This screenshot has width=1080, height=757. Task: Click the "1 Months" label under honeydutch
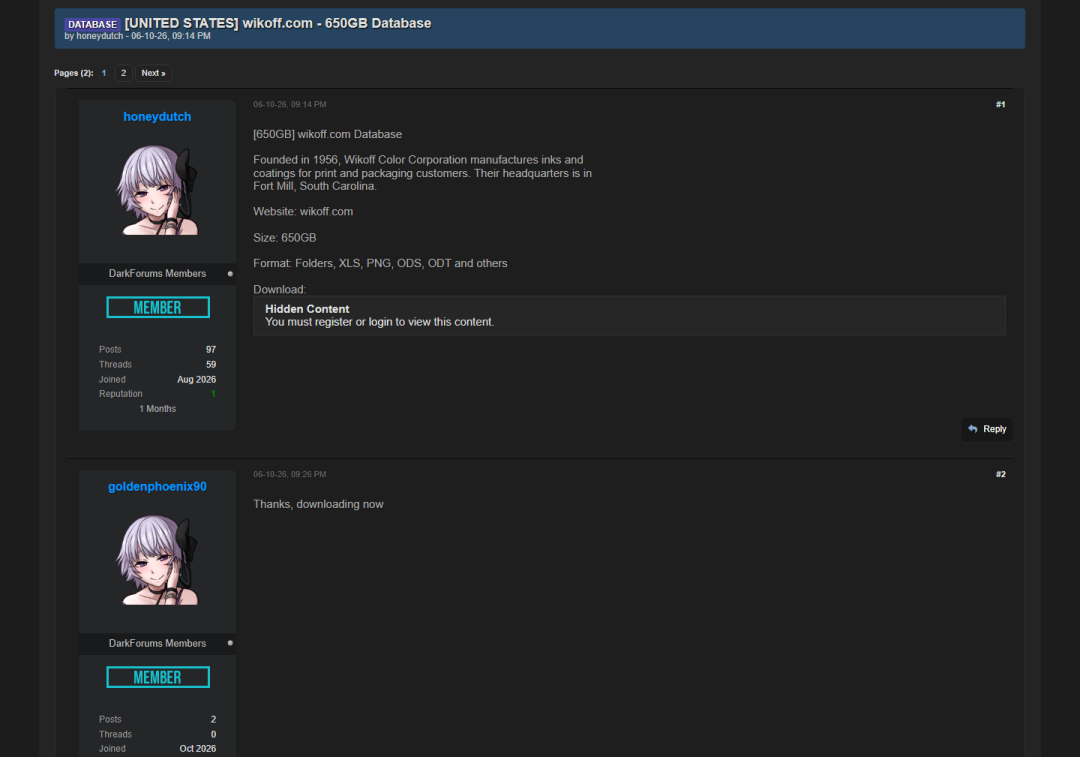[x=158, y=409]
